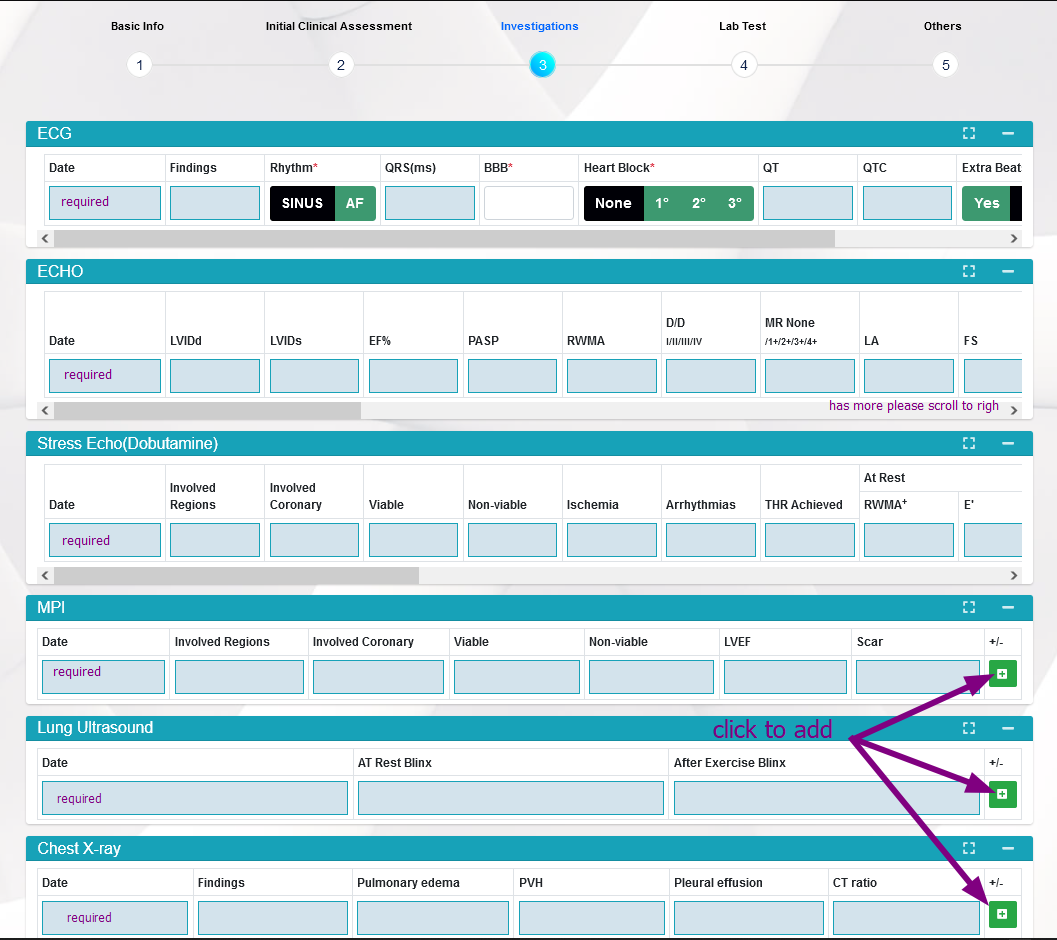The height and width of the screenshot is (940, 1057).
Task: Minimize the Chest X-ray panel
Action: pyautogui.click(x=1008, y=848)
